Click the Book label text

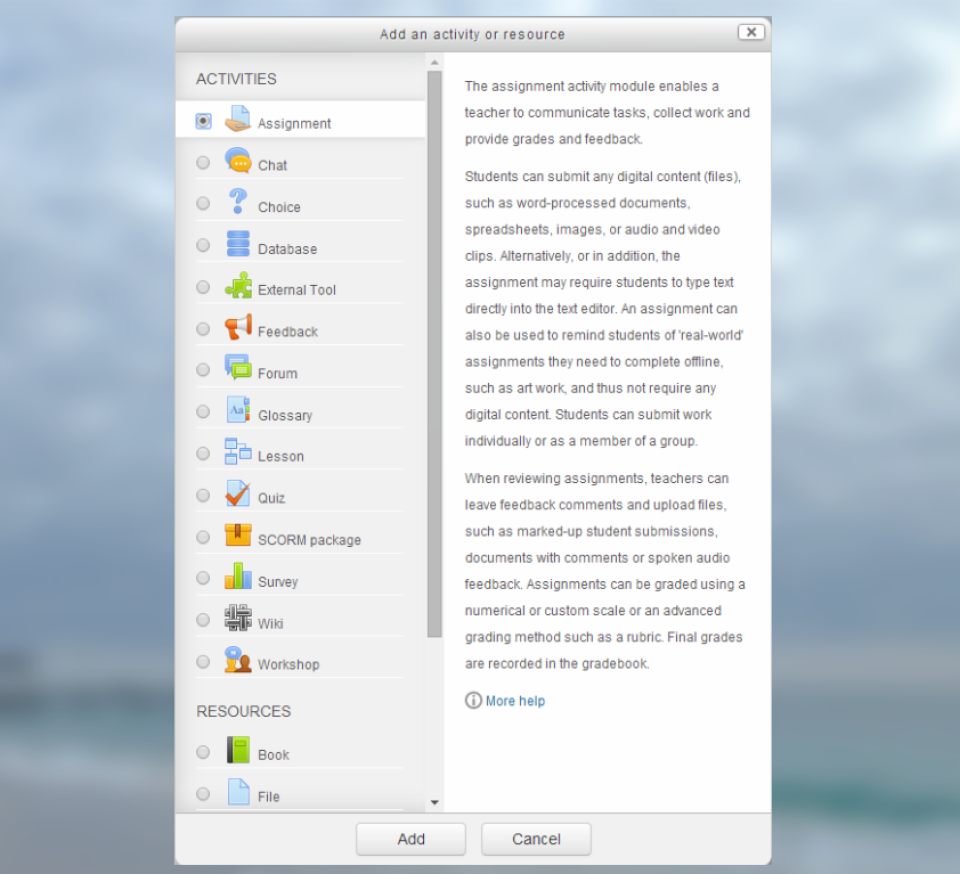[x=274, y=755]
